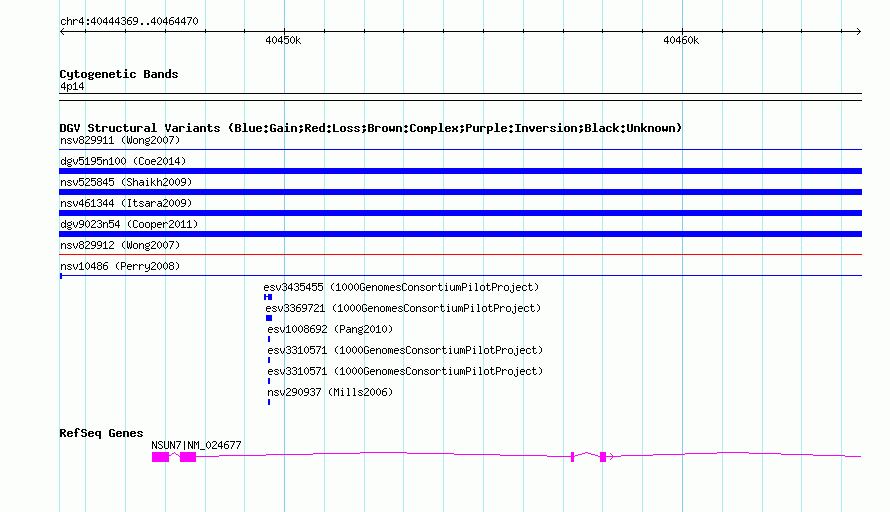Select the esv1008692 blue tick glyph

click(x=269, y=339)
